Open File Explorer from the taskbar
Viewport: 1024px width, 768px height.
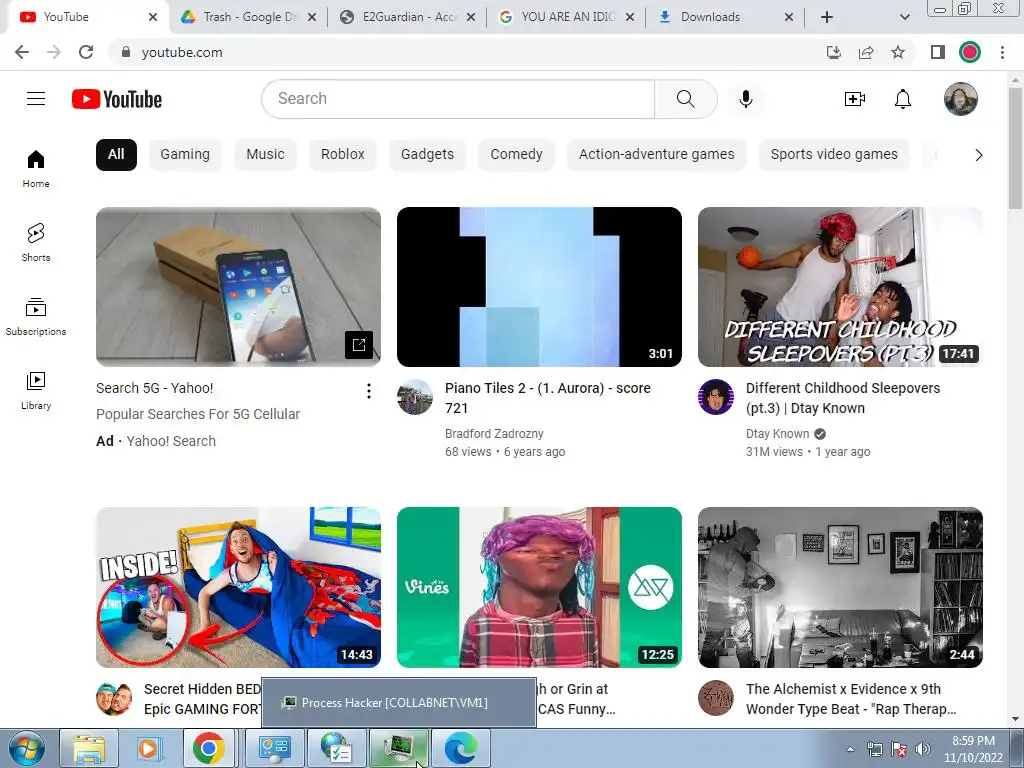coord(89,748)
